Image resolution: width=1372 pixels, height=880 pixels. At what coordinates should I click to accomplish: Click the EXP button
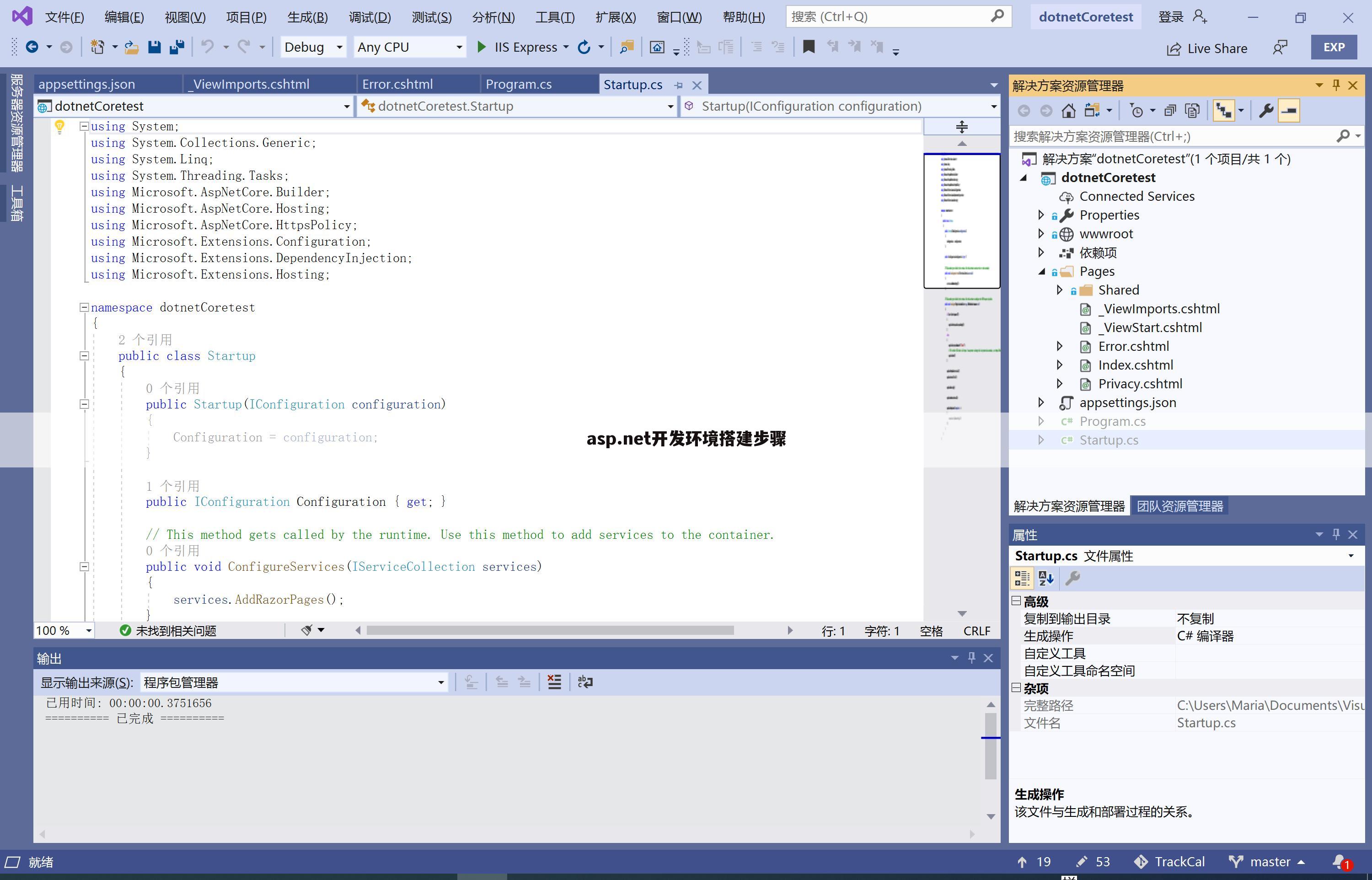point(1334,48)
